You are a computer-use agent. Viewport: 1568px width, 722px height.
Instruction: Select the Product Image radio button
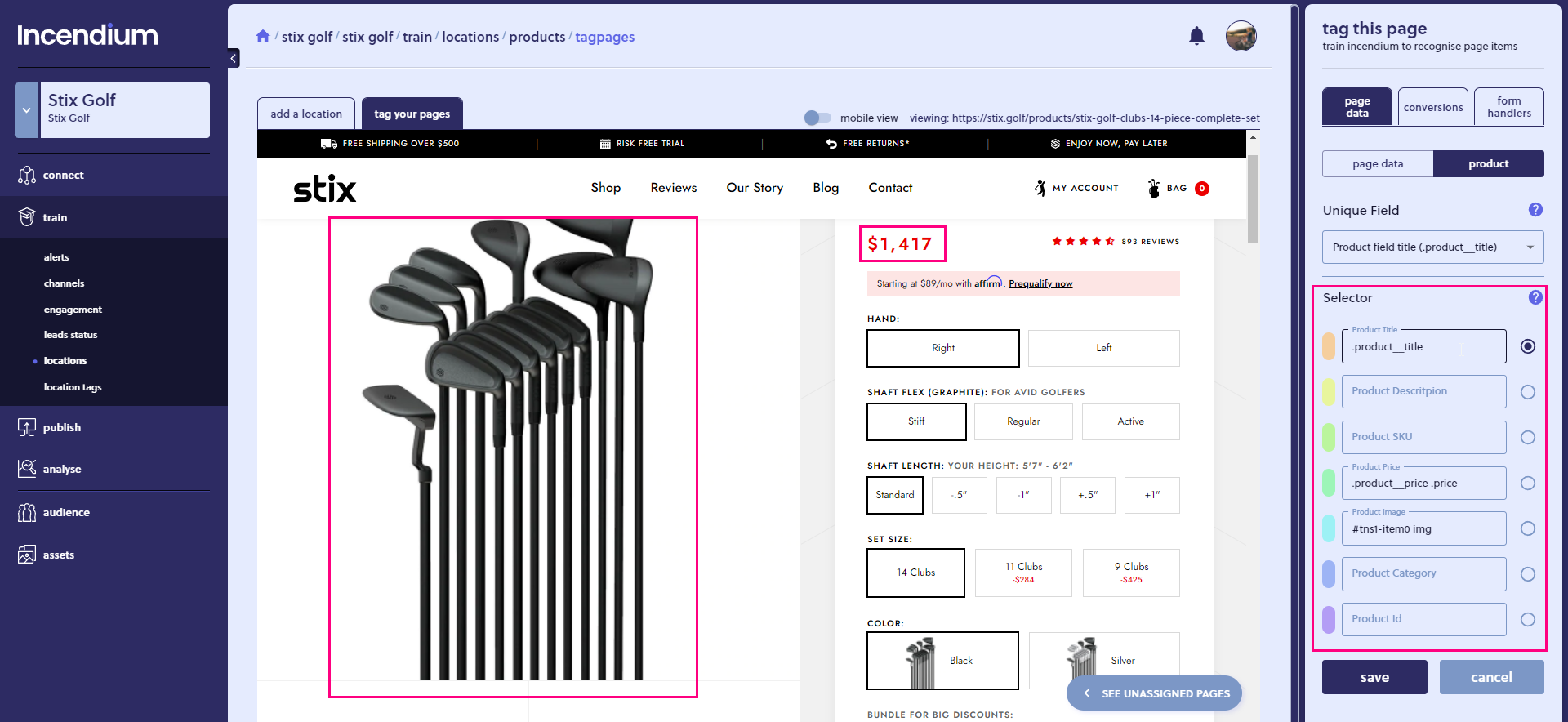[x=1528, y=528]
